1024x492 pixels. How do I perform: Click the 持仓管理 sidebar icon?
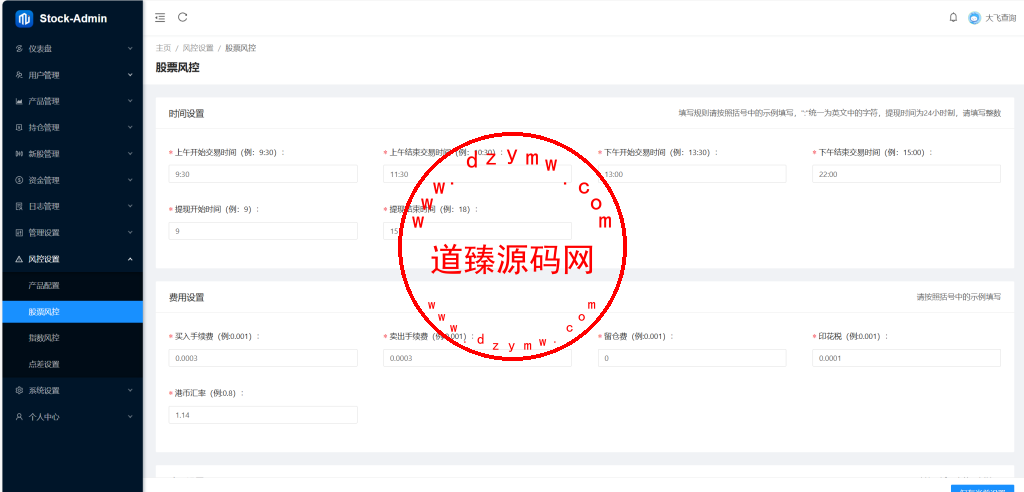tap(19, 127)
